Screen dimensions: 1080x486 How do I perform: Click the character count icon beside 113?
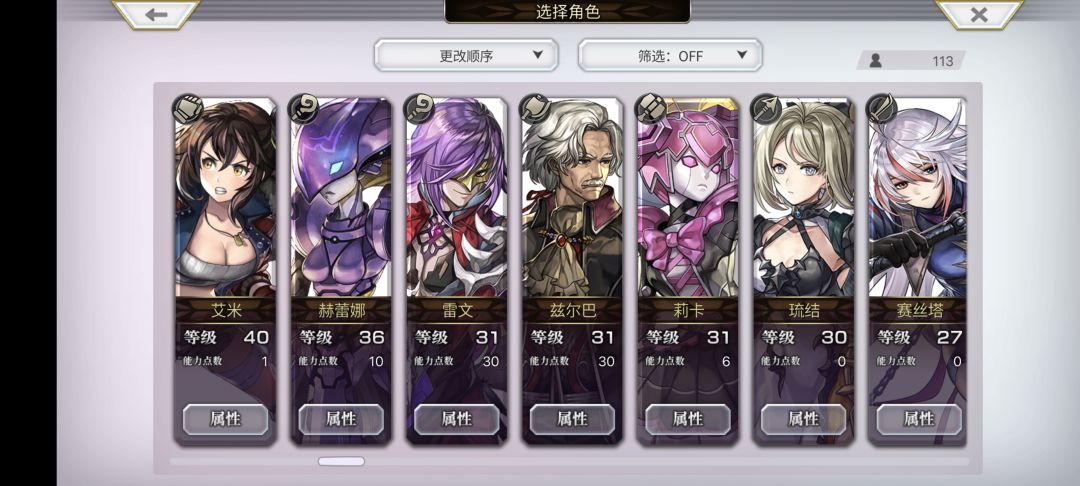pos(875,61)
